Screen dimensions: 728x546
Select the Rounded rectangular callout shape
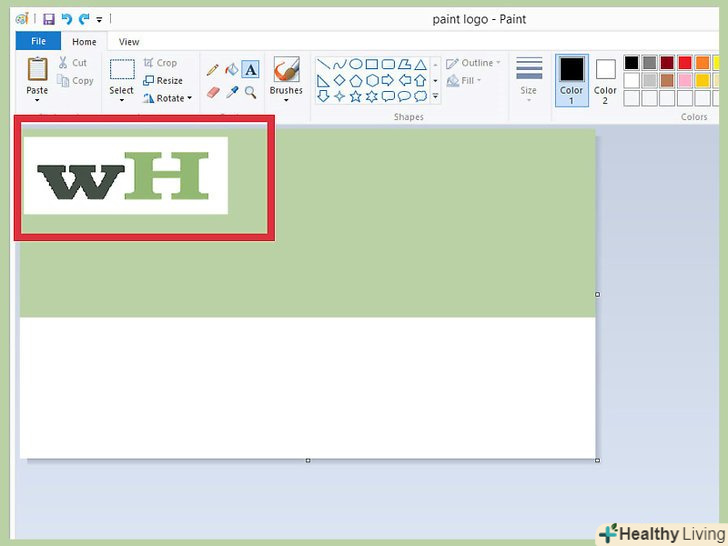pyautogui.click(x=388, y=96)
